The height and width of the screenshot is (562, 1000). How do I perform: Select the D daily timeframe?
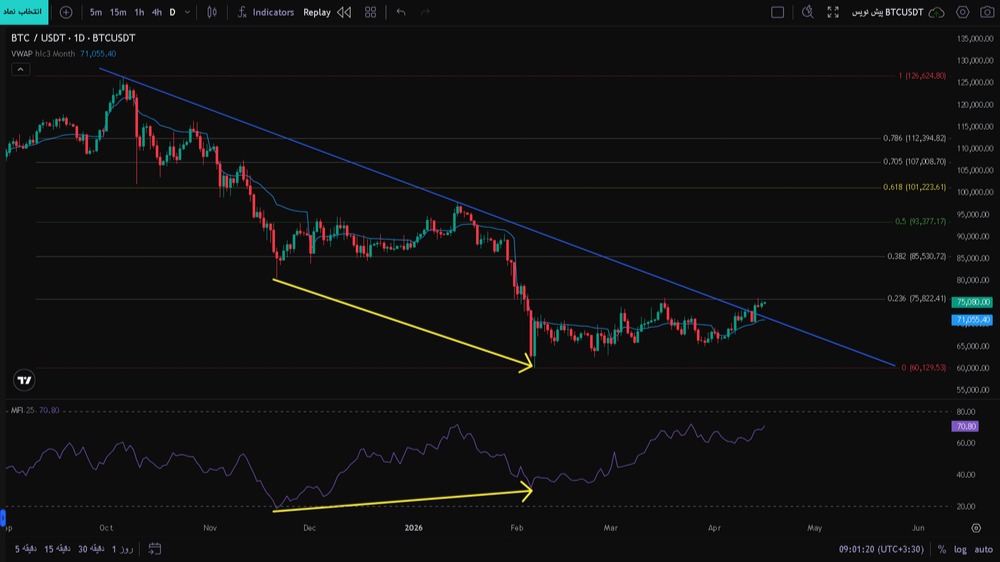click(172, 12)
